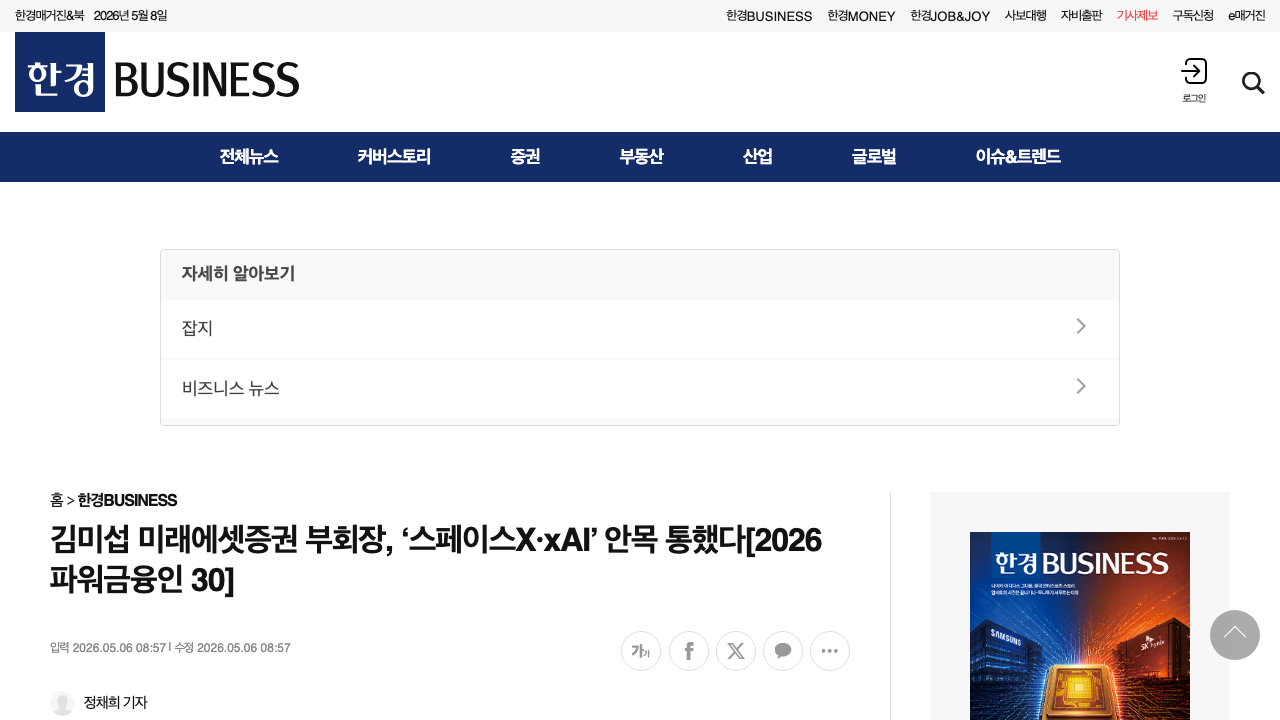Open 한경BUSINESS top link

pyautogui.click(x=769, y=16)
